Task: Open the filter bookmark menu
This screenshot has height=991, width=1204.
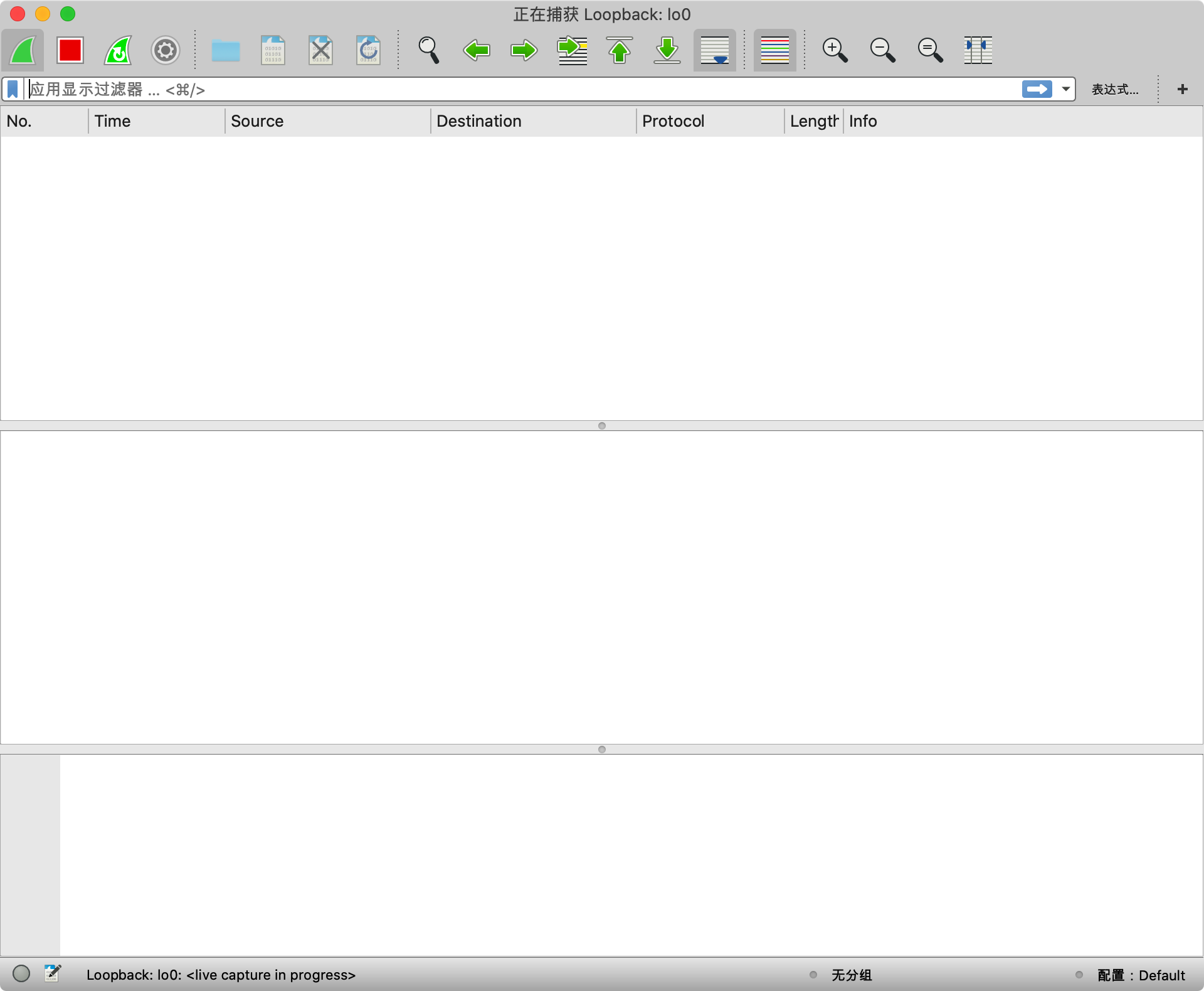Action: [13, 89]
